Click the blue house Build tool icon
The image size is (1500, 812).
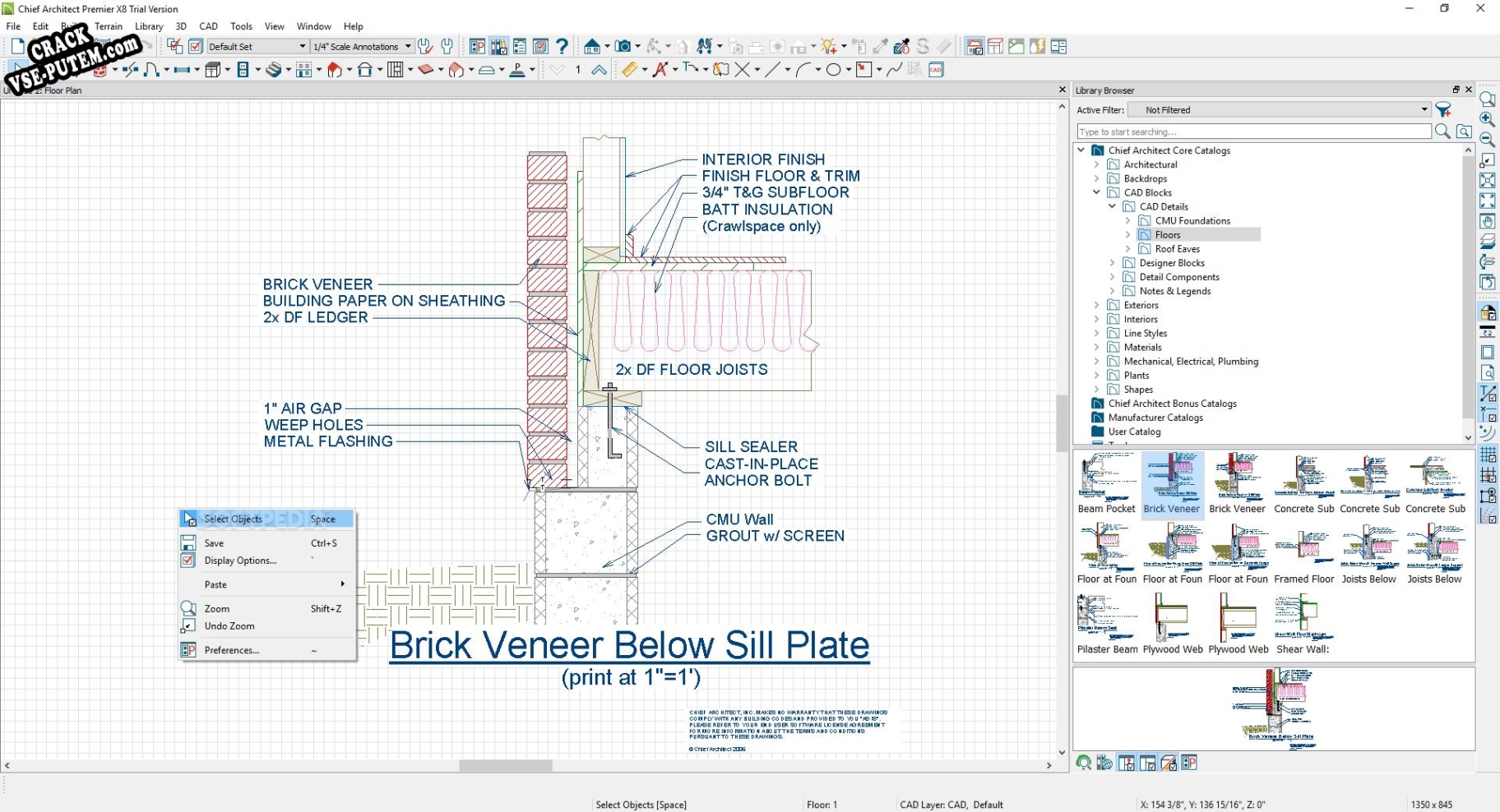click(592, 47)
